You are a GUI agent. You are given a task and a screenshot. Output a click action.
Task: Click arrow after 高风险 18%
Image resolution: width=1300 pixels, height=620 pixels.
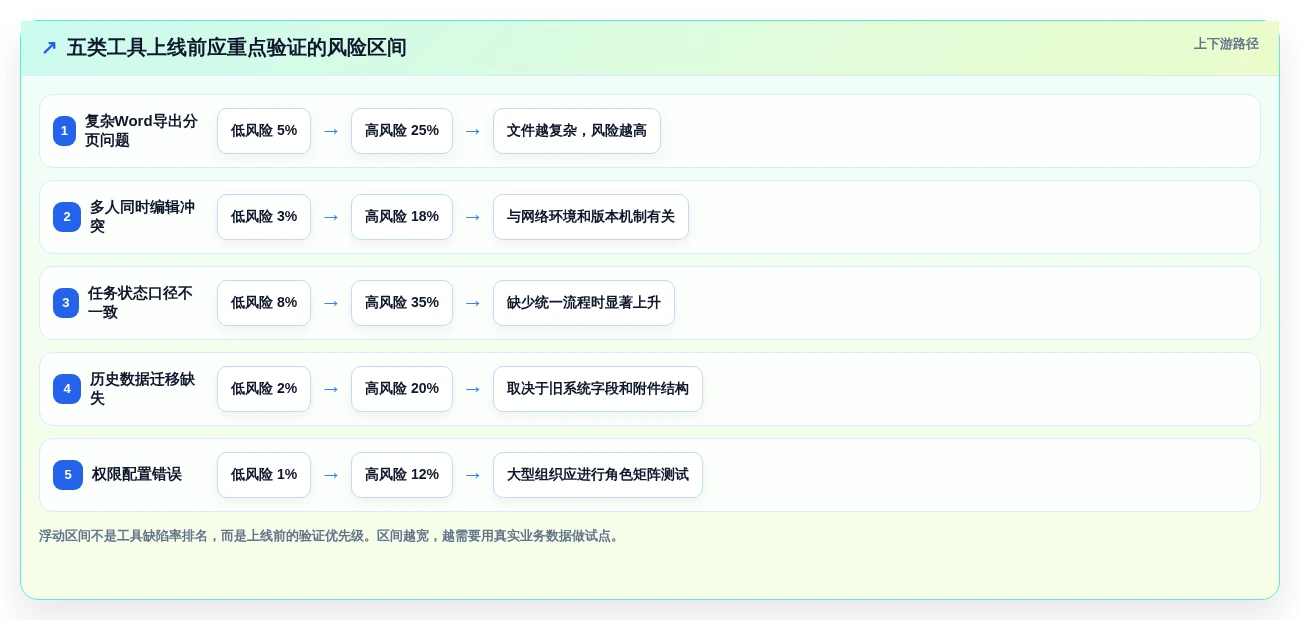(473, 217)
